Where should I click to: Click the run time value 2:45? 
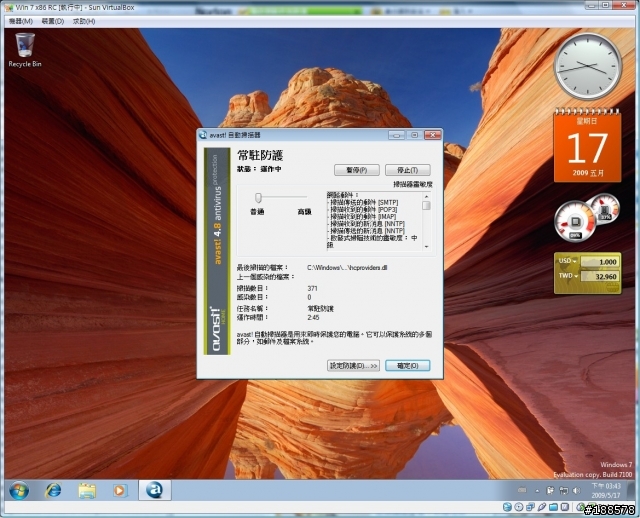[x=313, y=317]
